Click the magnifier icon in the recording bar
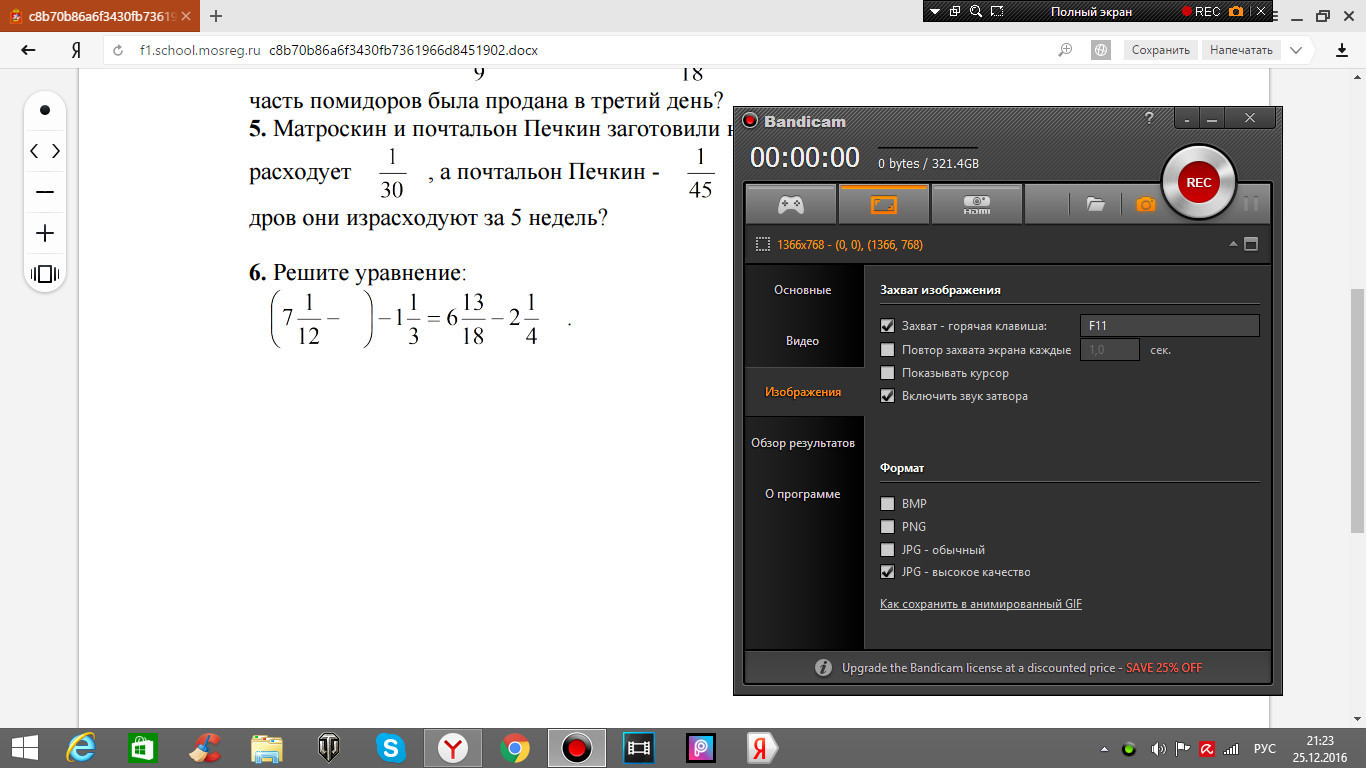Viewport: 1366px width, 768px height. pyautogui.click(x=998, y=12)
